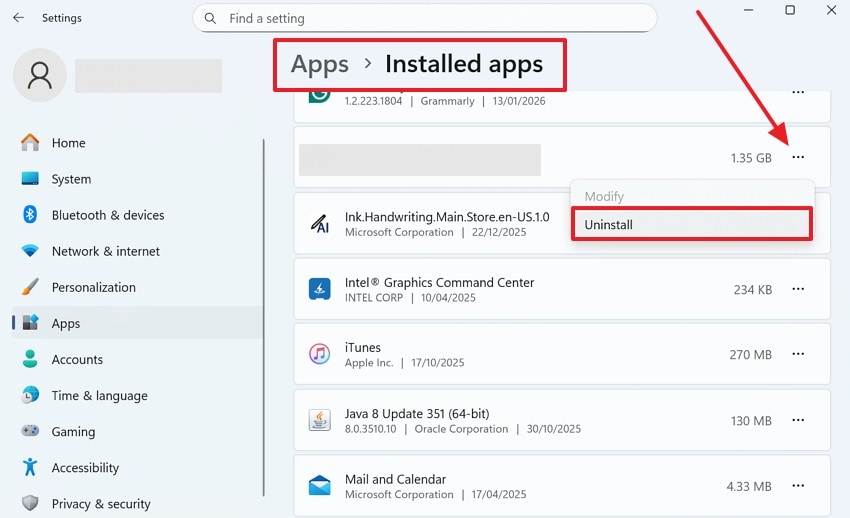Open Gaming settings
The height and width of the screenshot is (518, 850).
[138, 431]
